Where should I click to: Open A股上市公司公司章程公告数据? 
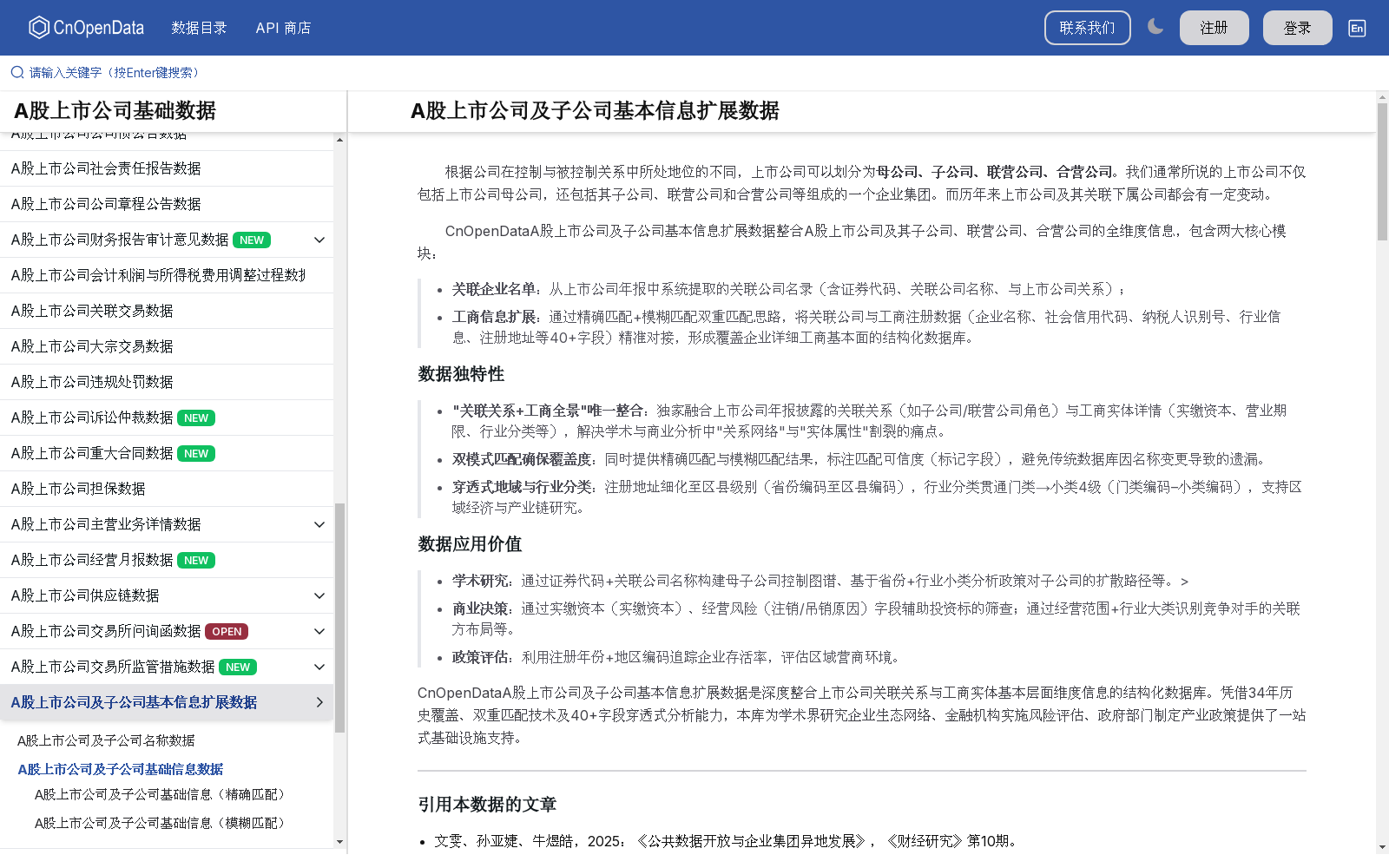(x=167, y=204)
